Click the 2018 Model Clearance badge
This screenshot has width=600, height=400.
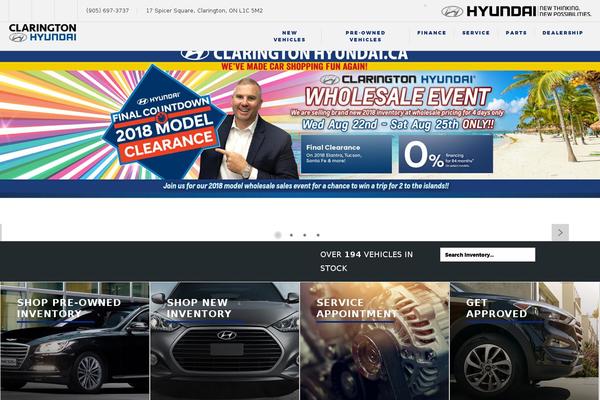click(165, 122)
